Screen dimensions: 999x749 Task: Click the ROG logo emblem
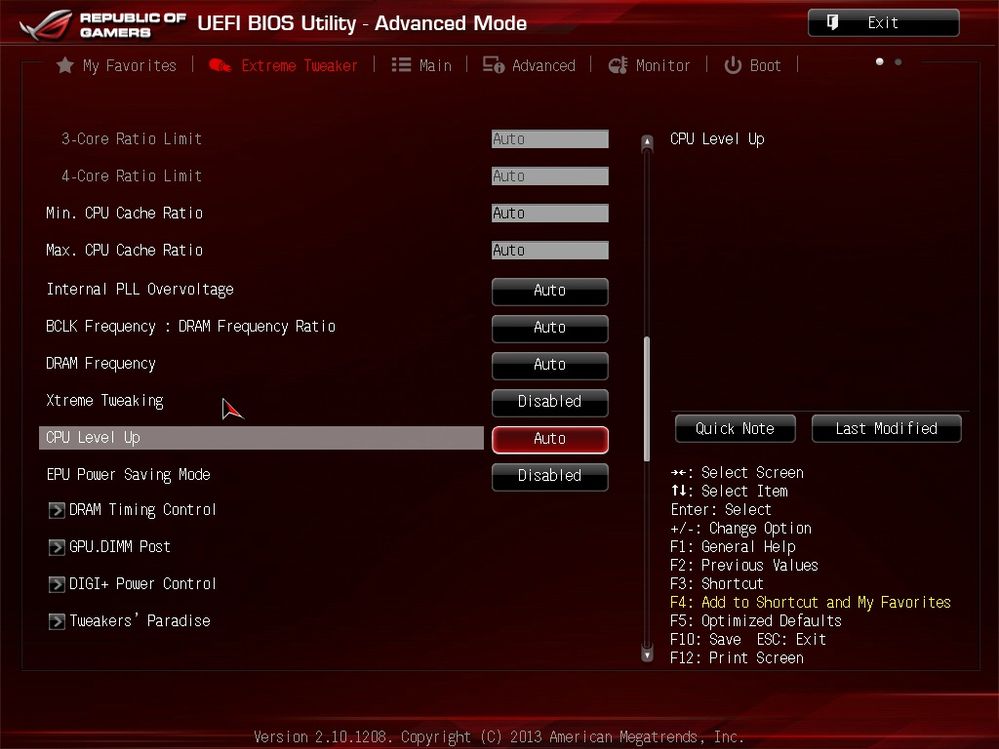coord(45,25)
